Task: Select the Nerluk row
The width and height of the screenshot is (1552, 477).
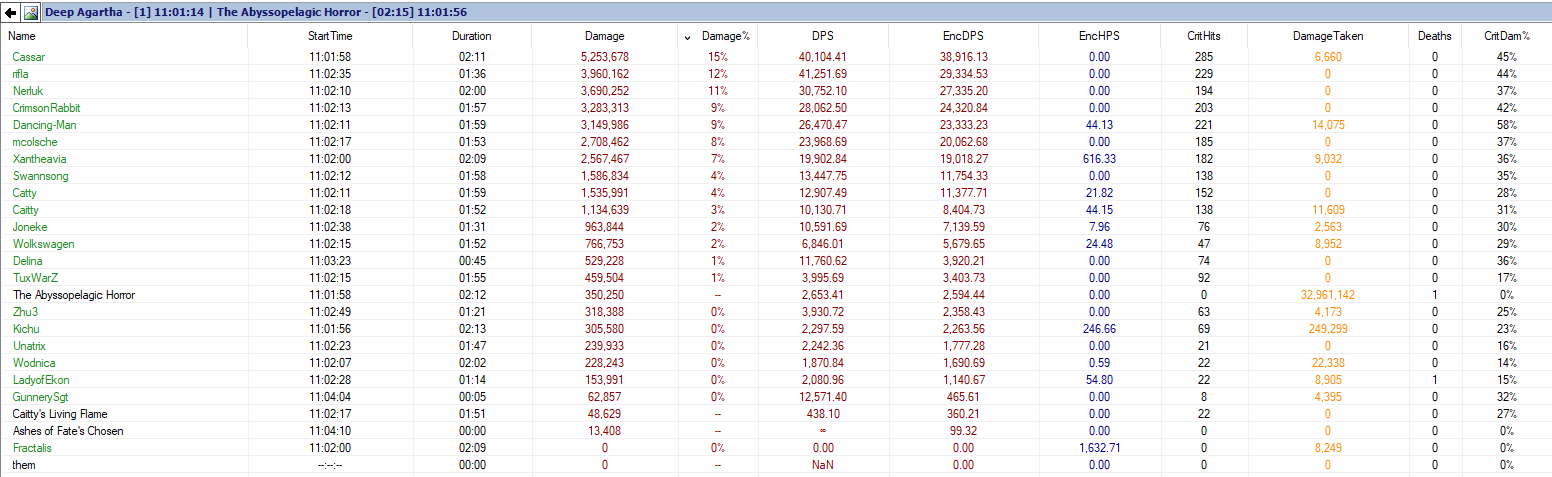Action: pyautogui.click(x=776, y=91)
